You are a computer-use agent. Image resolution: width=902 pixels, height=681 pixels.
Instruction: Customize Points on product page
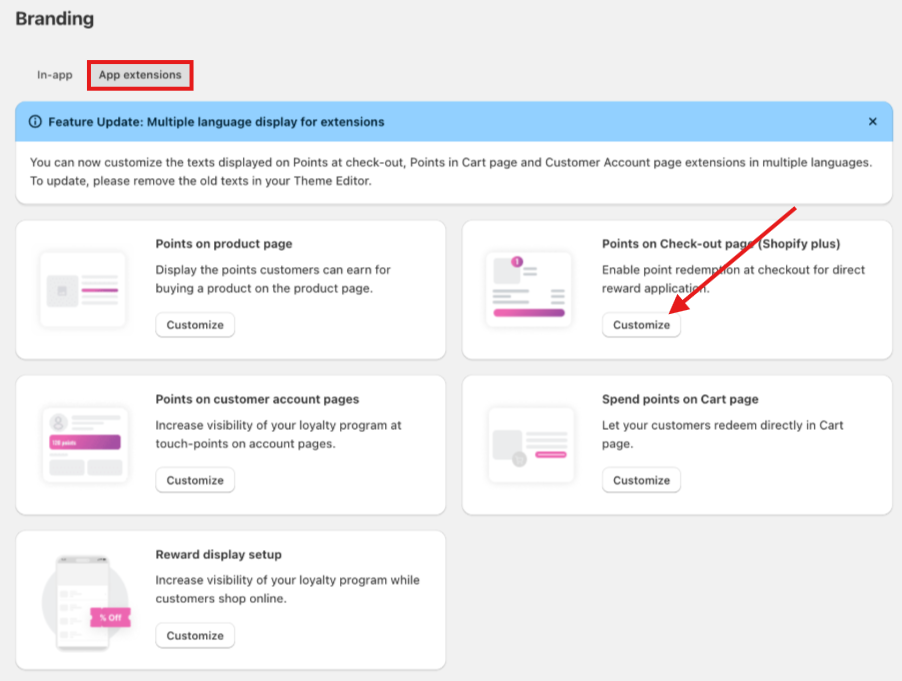click(x=195, y=325)
